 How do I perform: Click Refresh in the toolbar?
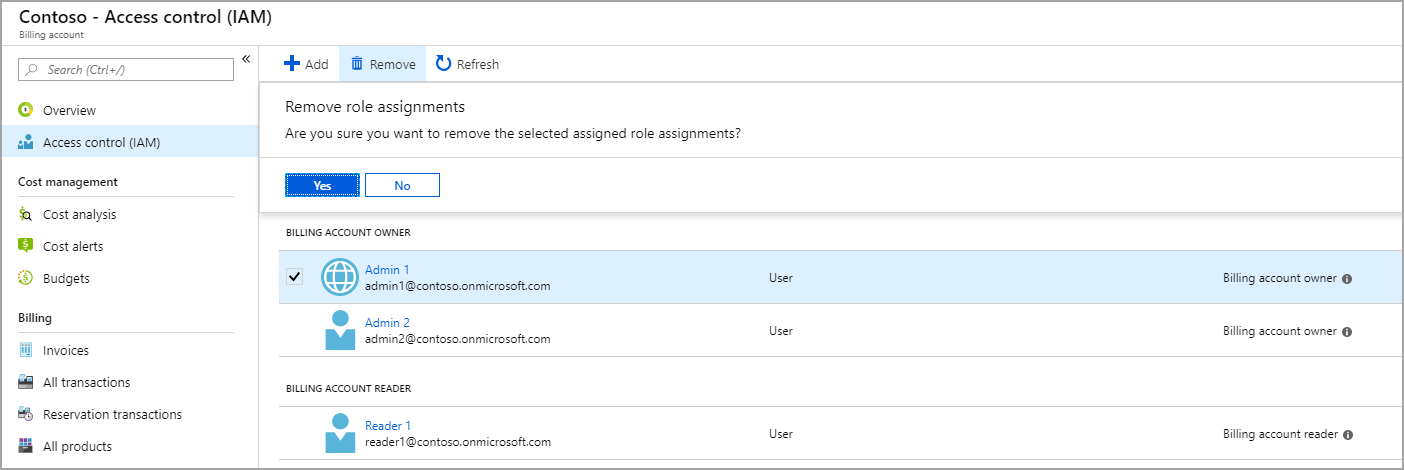[467, 64]
